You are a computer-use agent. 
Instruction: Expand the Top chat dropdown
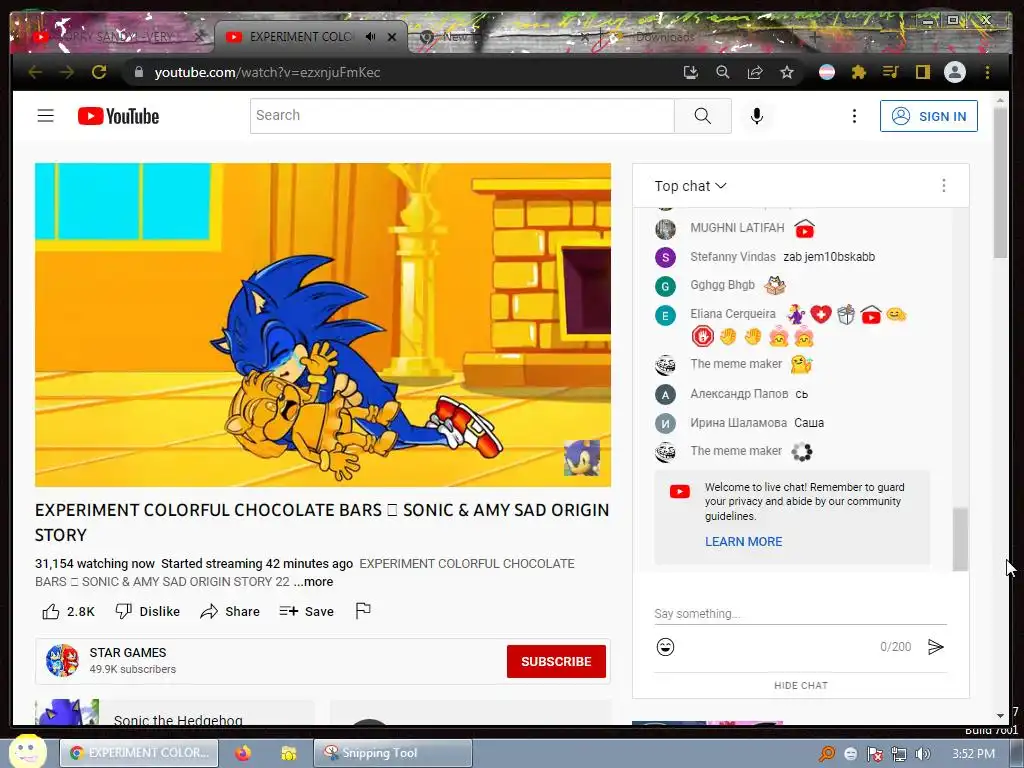point(690,186)
